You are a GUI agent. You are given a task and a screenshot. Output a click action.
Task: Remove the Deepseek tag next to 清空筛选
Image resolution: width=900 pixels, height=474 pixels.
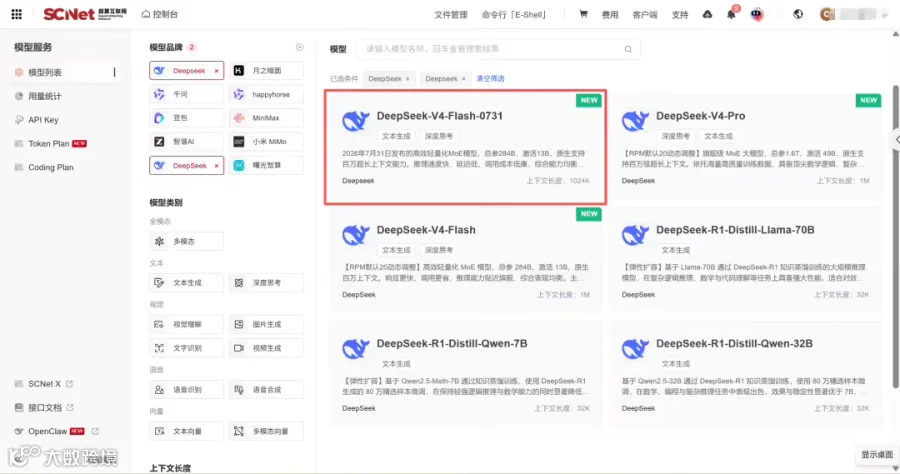click(463, 79)
